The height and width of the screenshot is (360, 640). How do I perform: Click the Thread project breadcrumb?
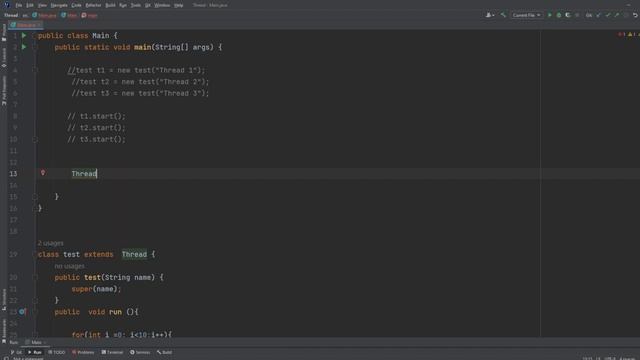(x=11, y=15)
